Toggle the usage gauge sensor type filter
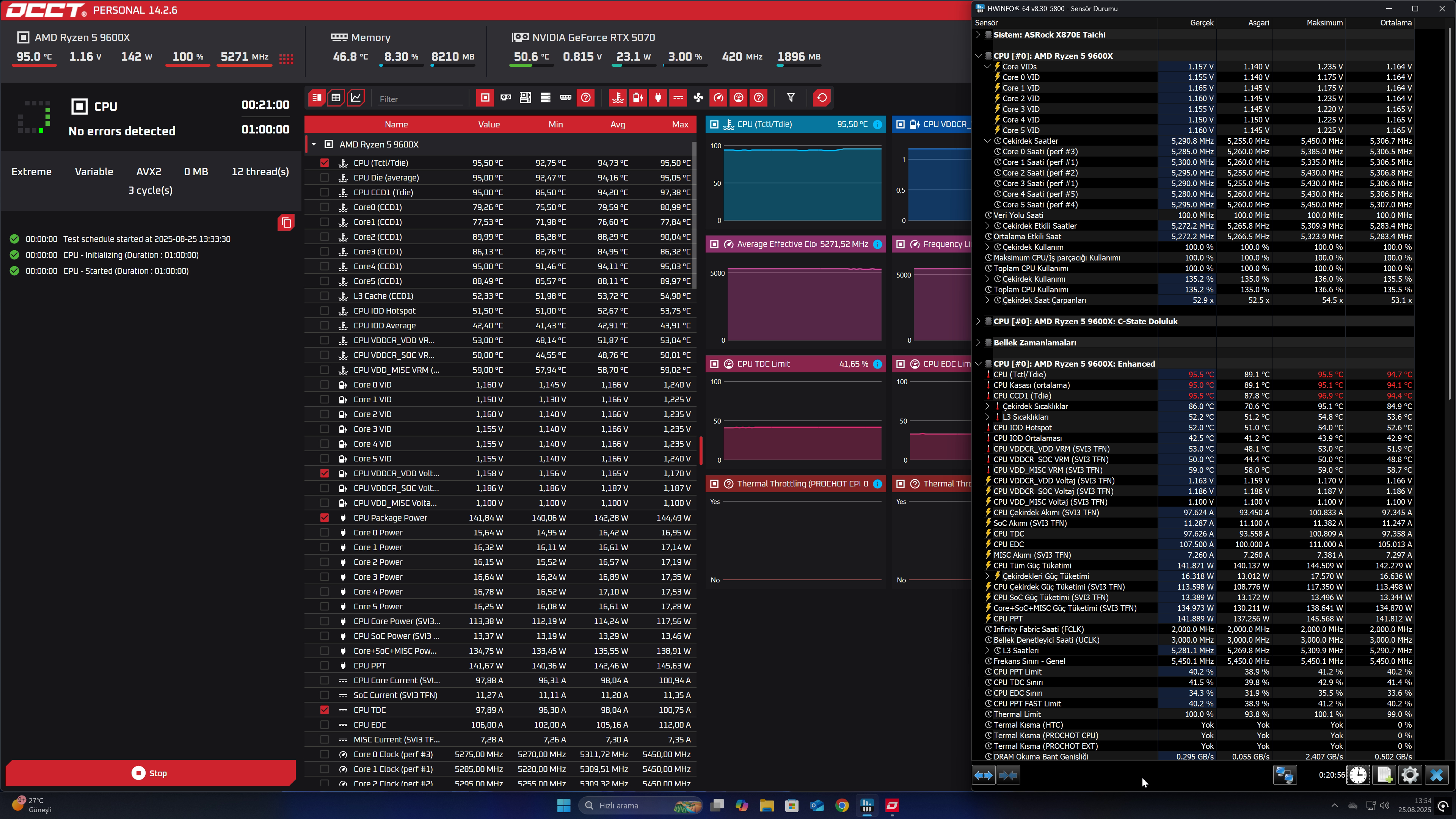1456x819 pixels. 739,98
